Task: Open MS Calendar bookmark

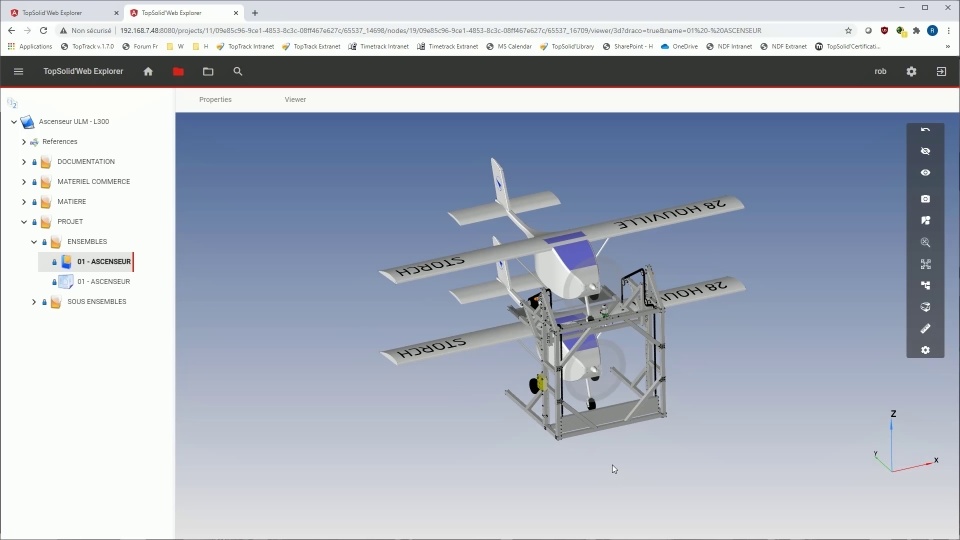Action: (x=509, y=47)
